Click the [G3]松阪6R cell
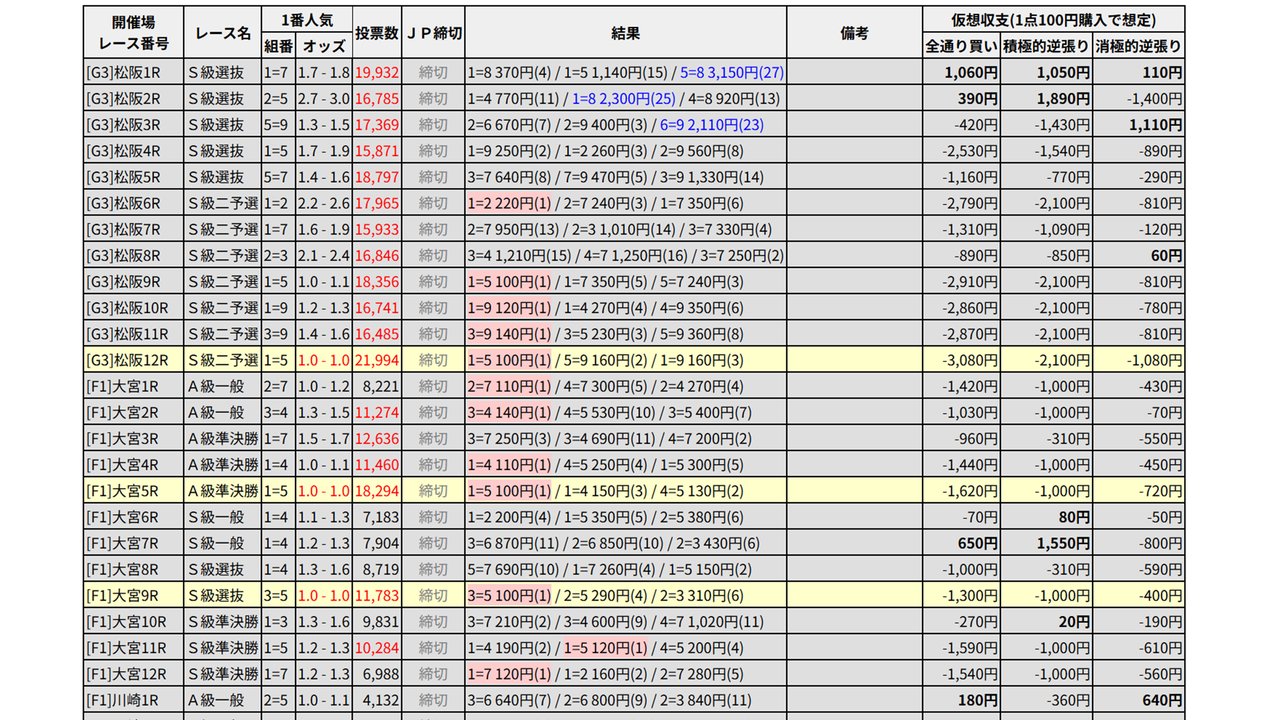Viewport: 1280px width, 720px height. pyautogui.click(x=133, y=202)
